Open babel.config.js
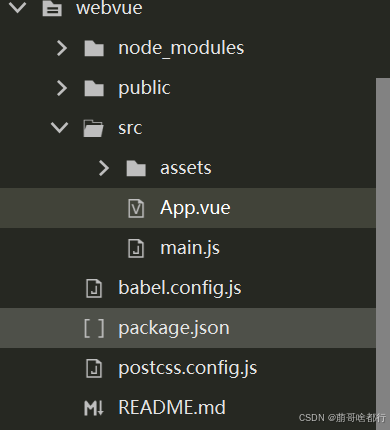This screenshot has height=430, width=390. pos(180,288)
